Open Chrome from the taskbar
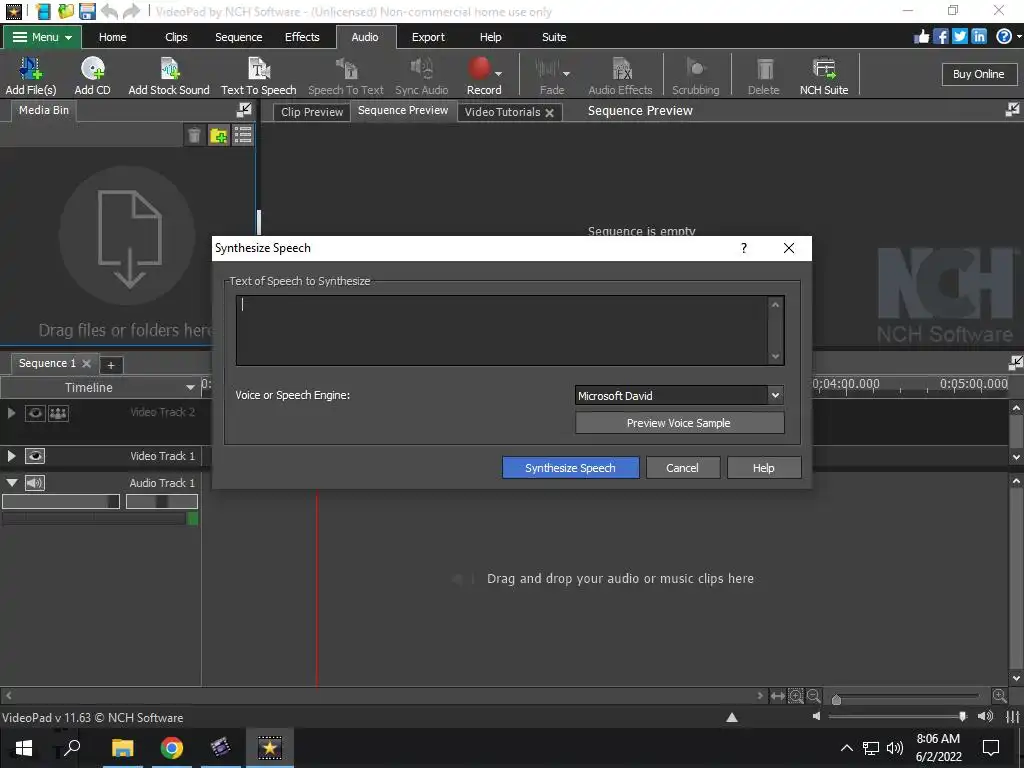This screenshot has width=1024, height=768. [x=172, y=747]
